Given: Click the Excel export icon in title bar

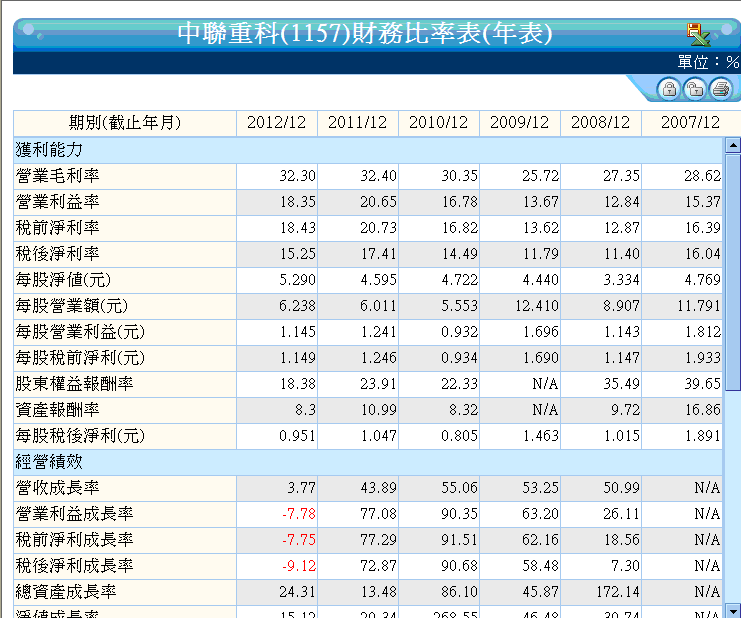Looking at the screenshot, I should pos(698,34).
